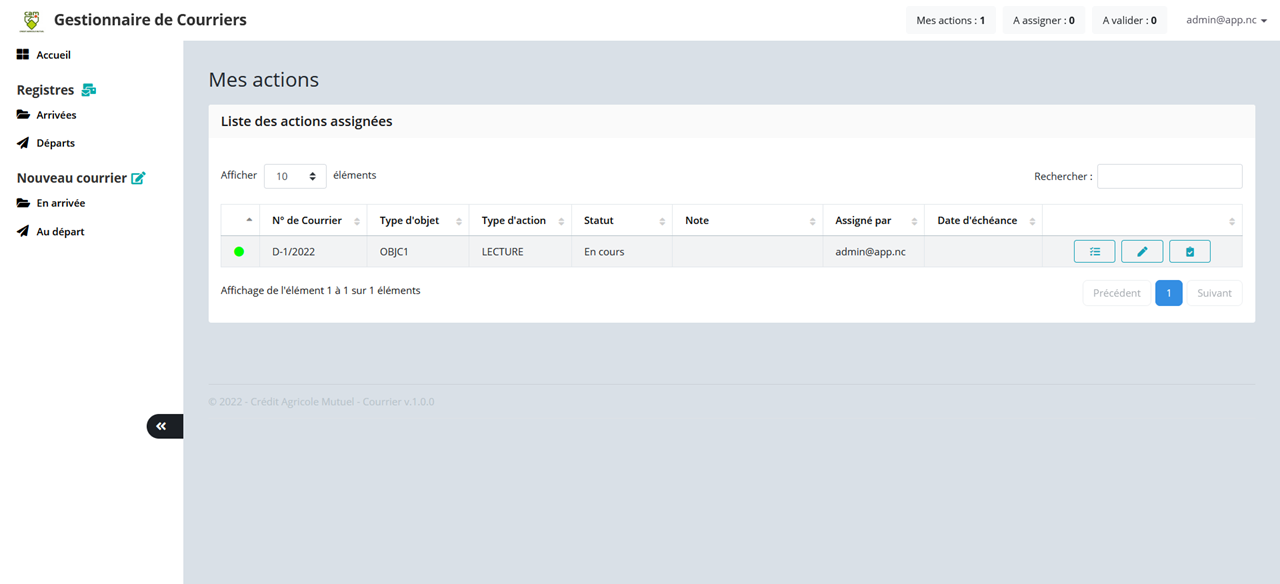Open Accueil in the sidebar
Viewport: 1280px width, 584px height.
click(x=53, y=55)
